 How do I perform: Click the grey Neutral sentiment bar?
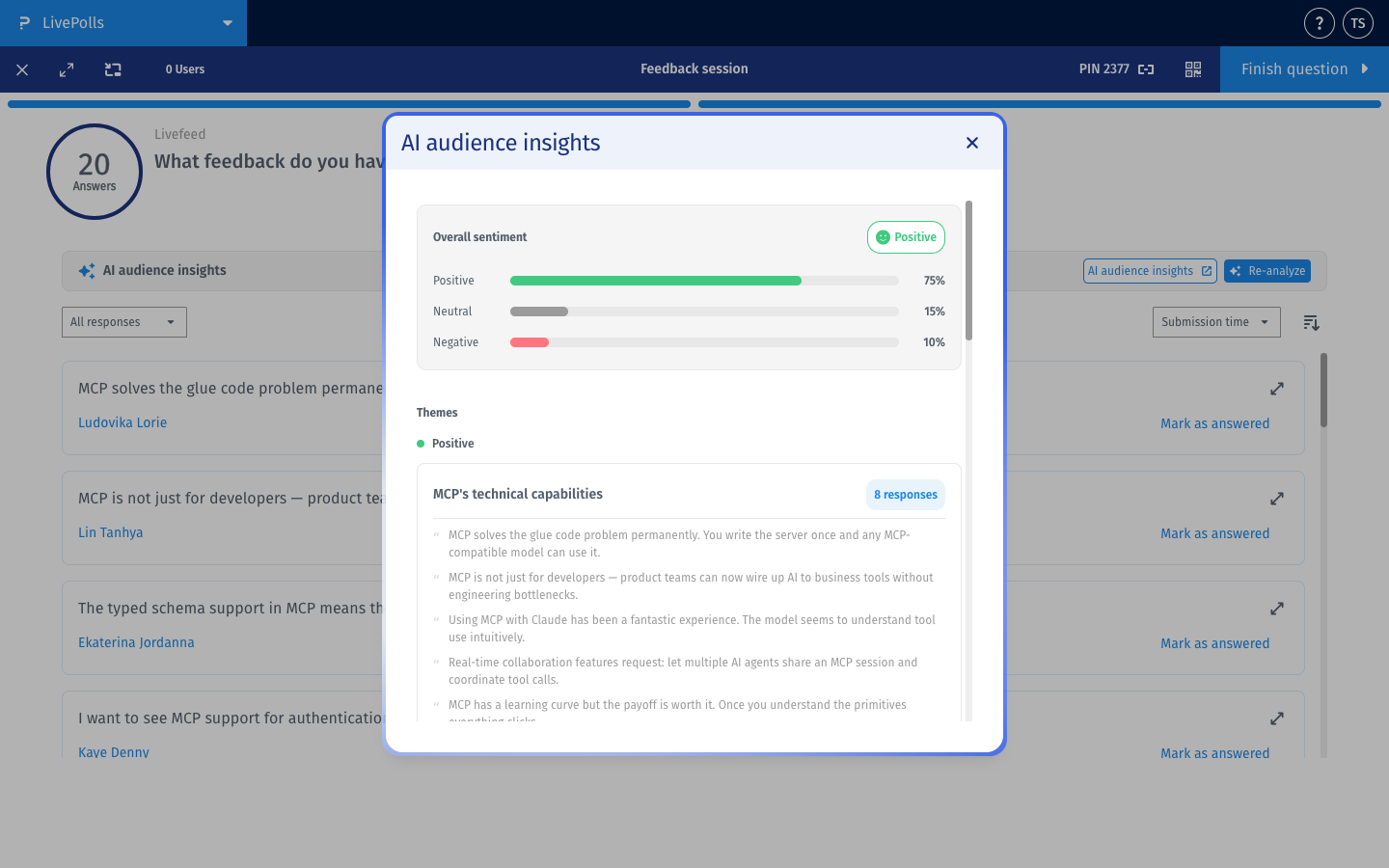[x=539, y=312]
